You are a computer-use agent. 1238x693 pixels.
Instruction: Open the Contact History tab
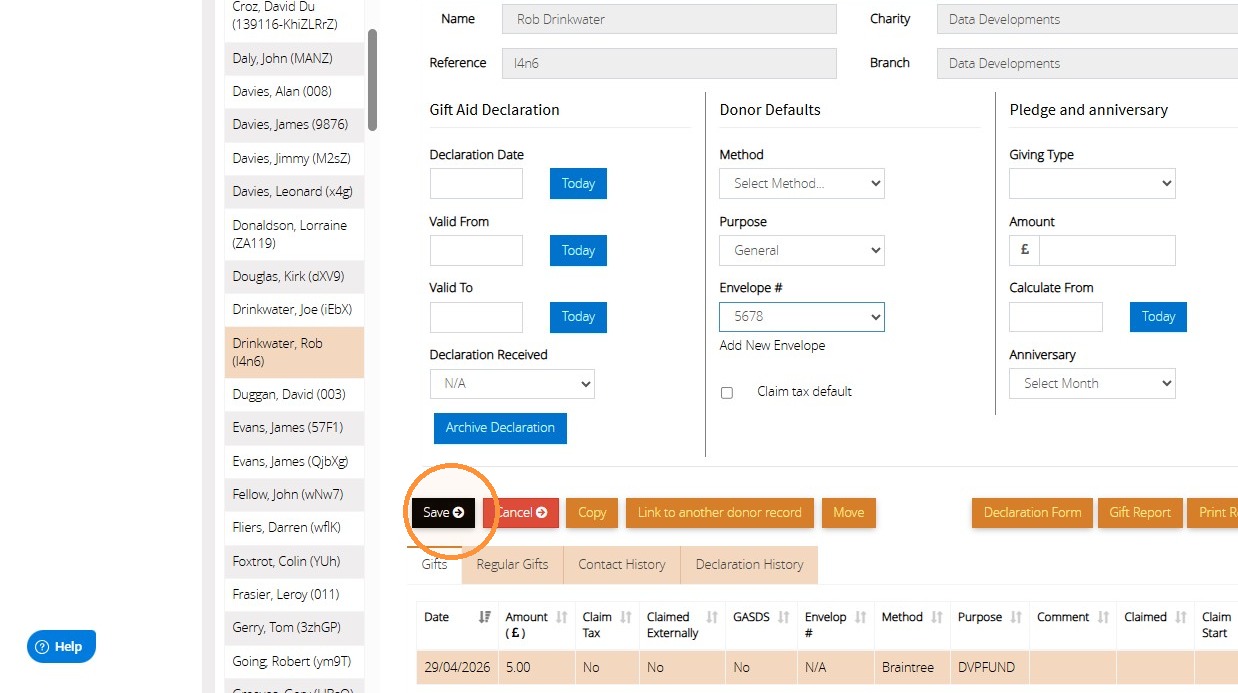click(x=622, y=564)
